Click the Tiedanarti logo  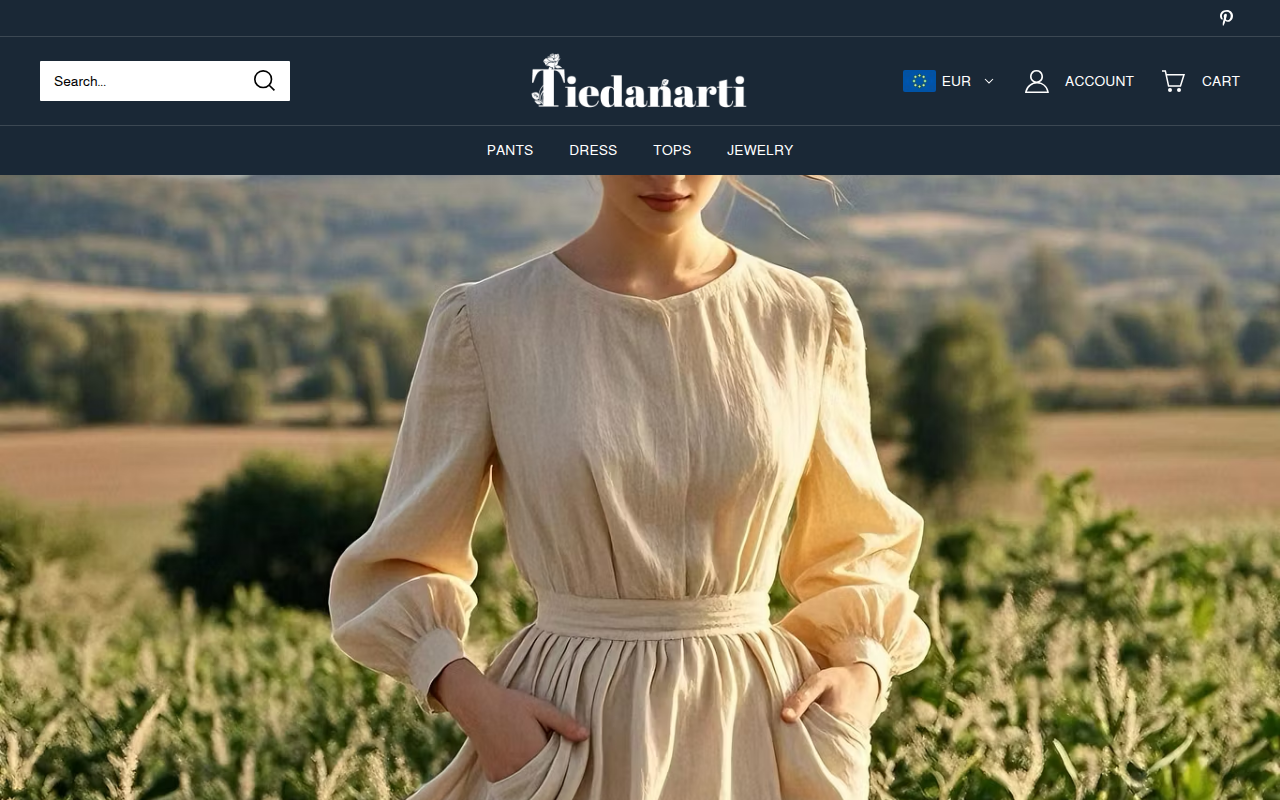(x=639, y=81)
